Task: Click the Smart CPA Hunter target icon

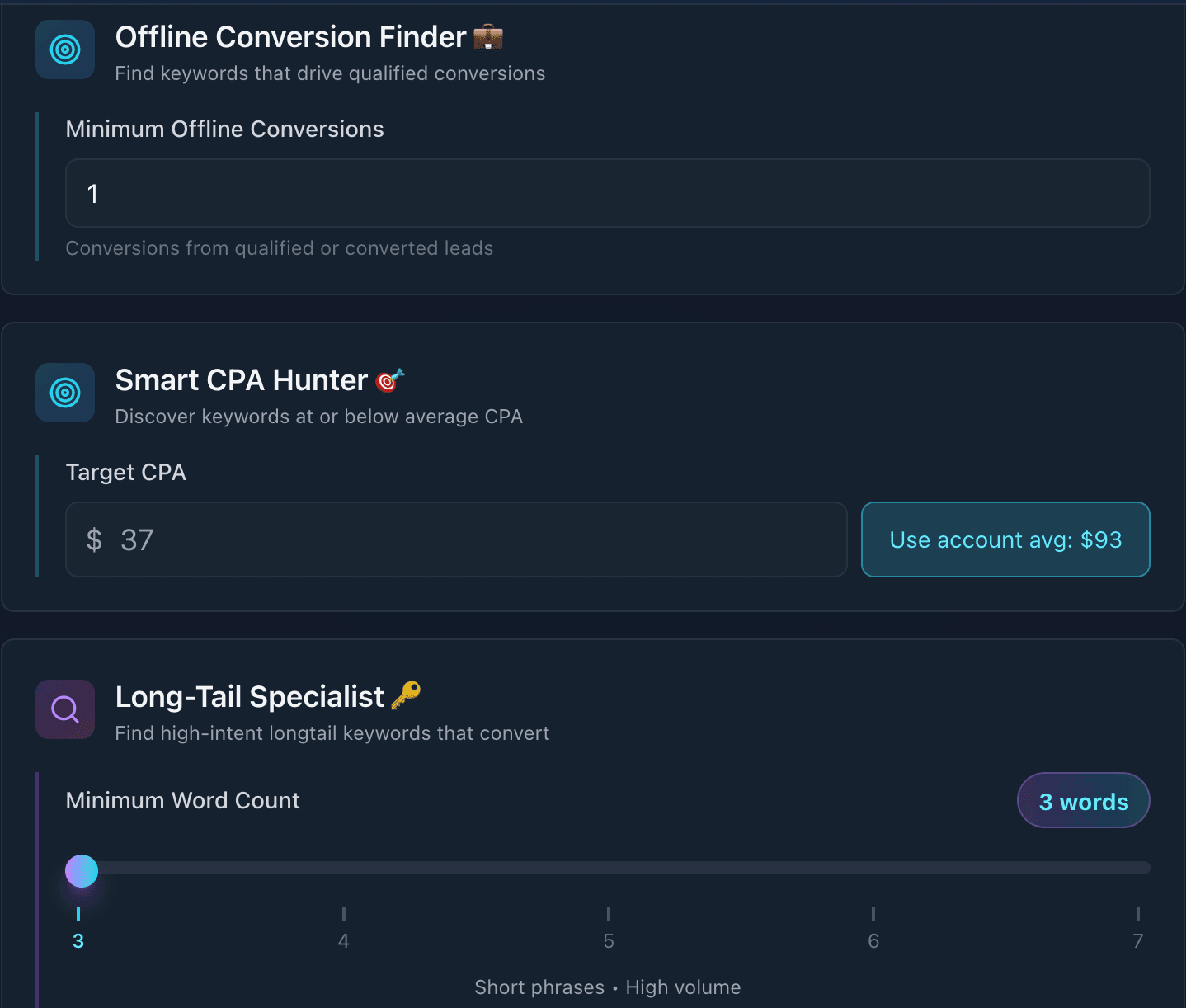Action: (65, 393)
